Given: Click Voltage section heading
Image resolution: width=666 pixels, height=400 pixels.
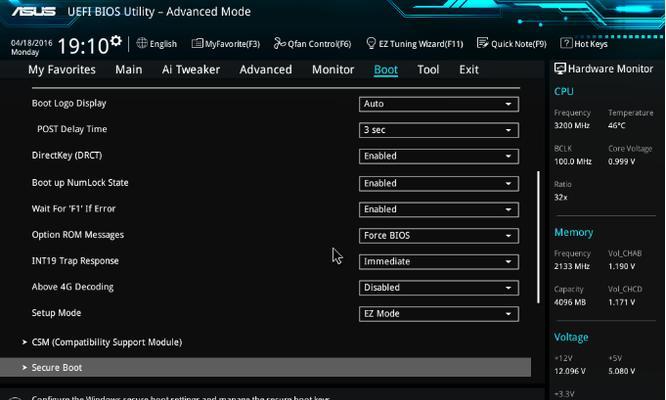Looking at the screenshot, I should [x=571, y=338].
